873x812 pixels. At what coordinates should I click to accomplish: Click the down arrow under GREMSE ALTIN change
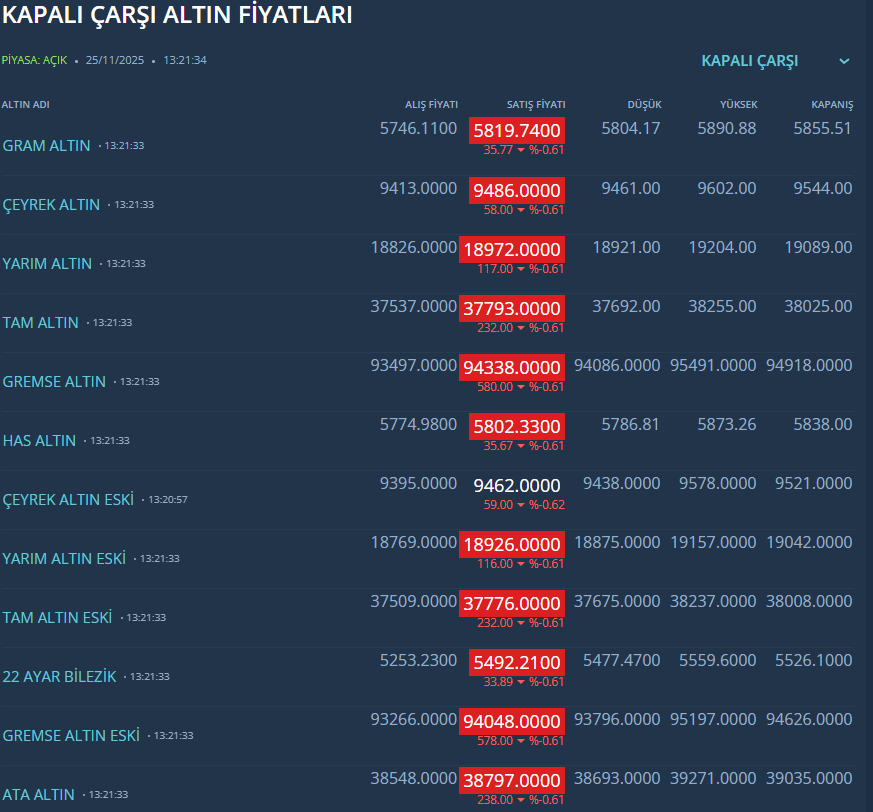521,387
